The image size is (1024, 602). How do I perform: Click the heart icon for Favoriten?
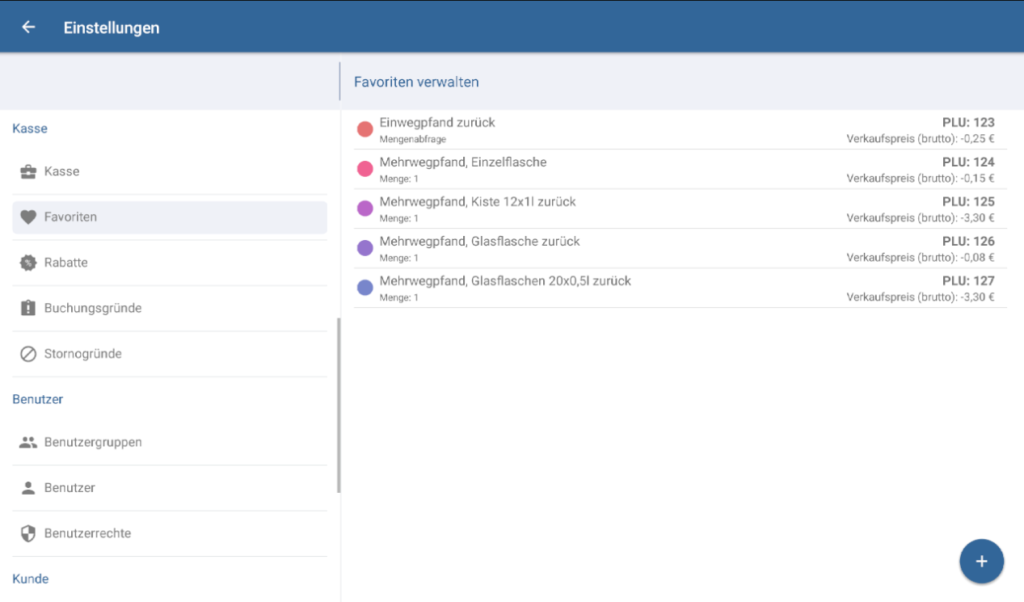click(x=28, y=217)
